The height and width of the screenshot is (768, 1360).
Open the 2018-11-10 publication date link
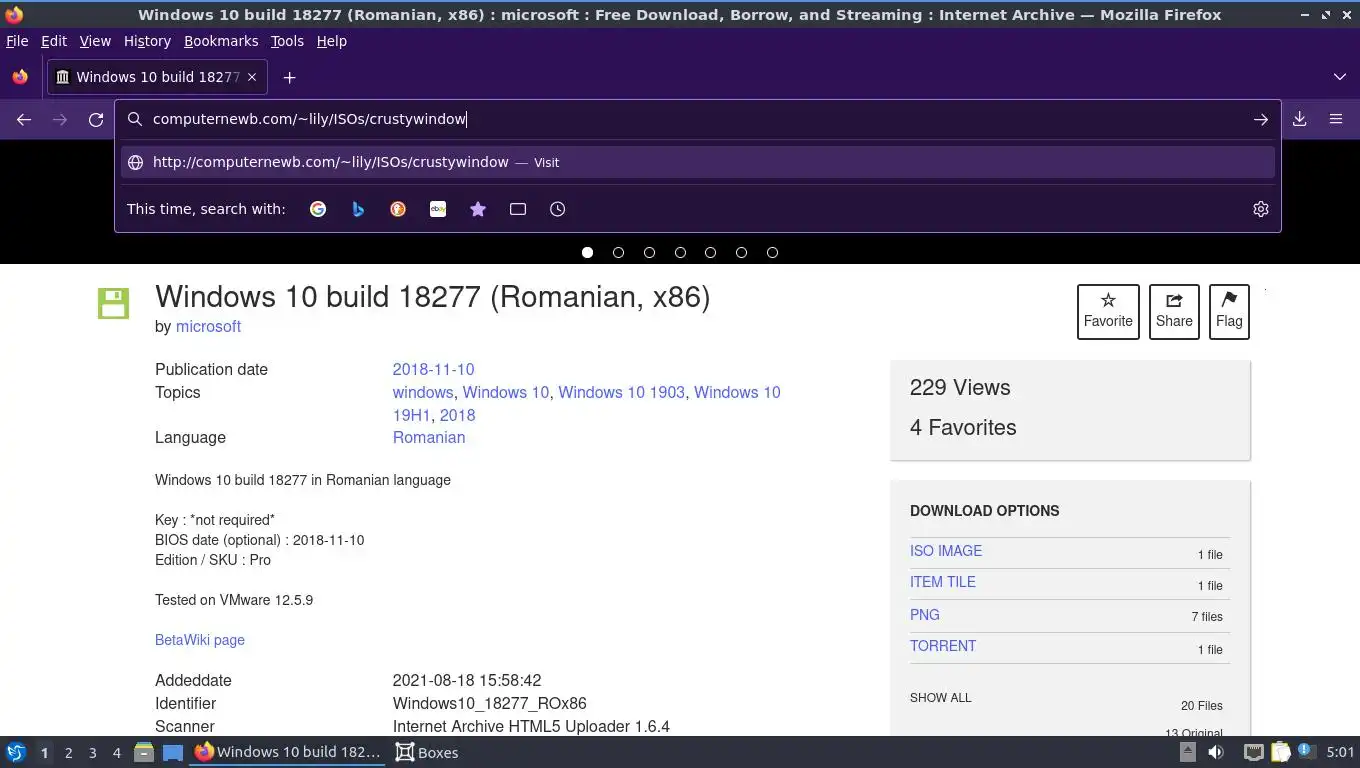433,369
